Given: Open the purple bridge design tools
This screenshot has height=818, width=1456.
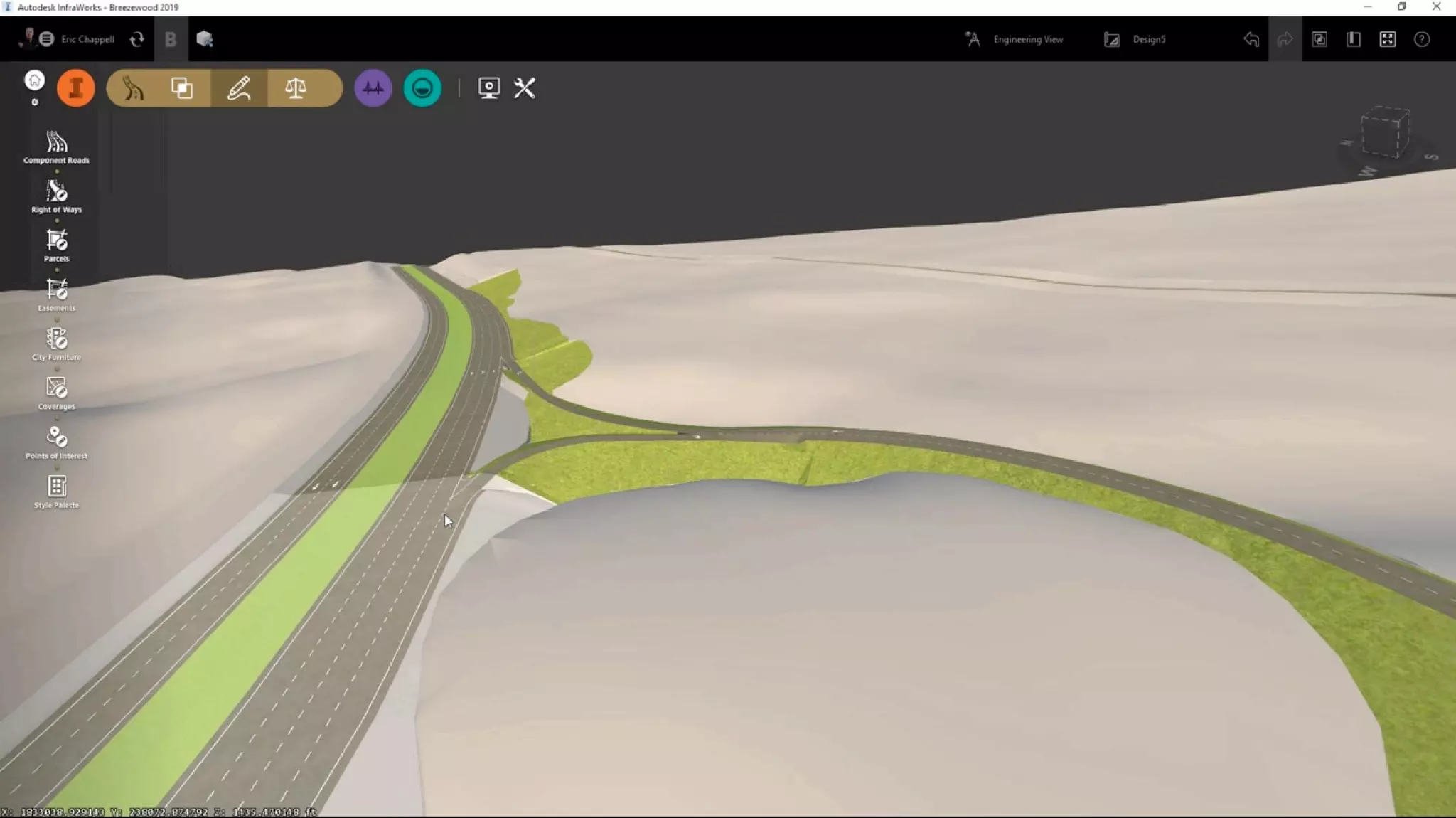Looking at the screenshot, I should click(x=373, y=88).
